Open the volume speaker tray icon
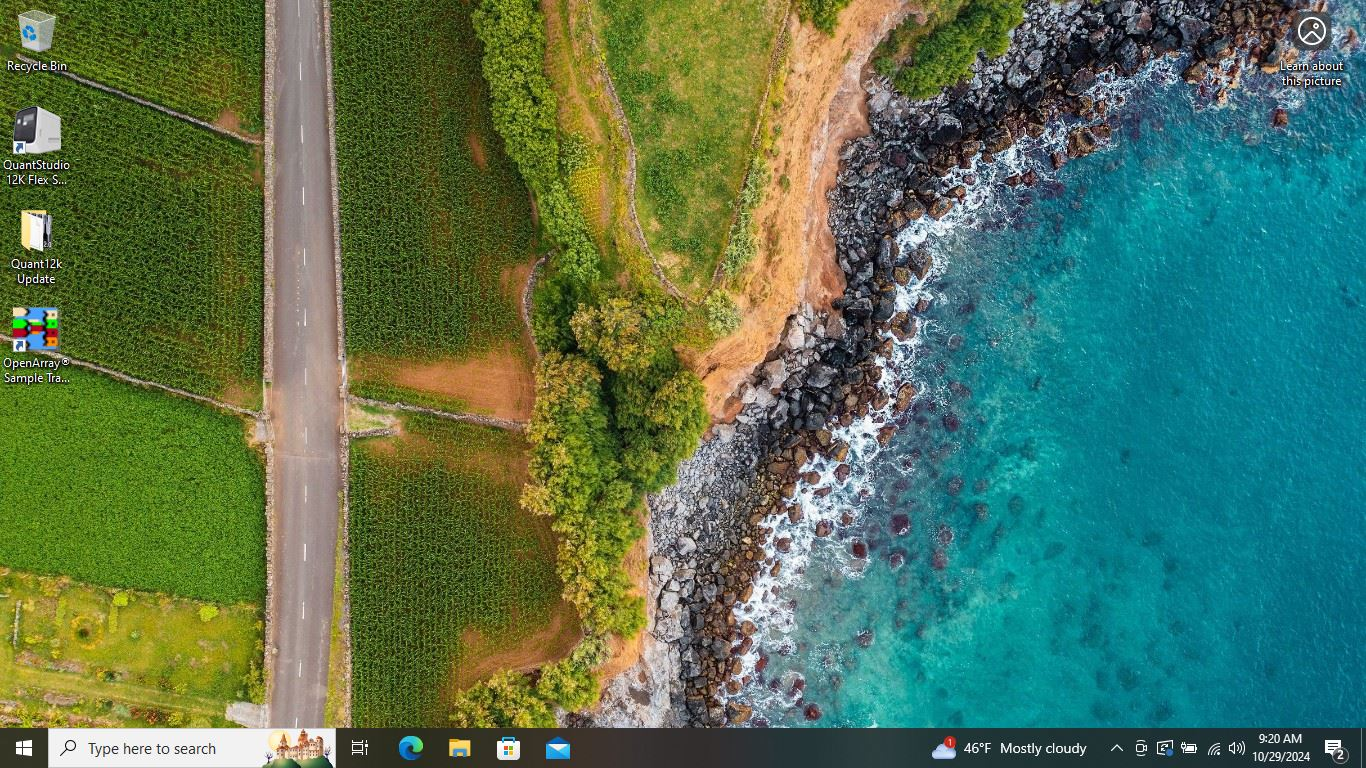The width and height of the screenshot is (1366, 768). pyautogui.click(x=1237, y=748)
